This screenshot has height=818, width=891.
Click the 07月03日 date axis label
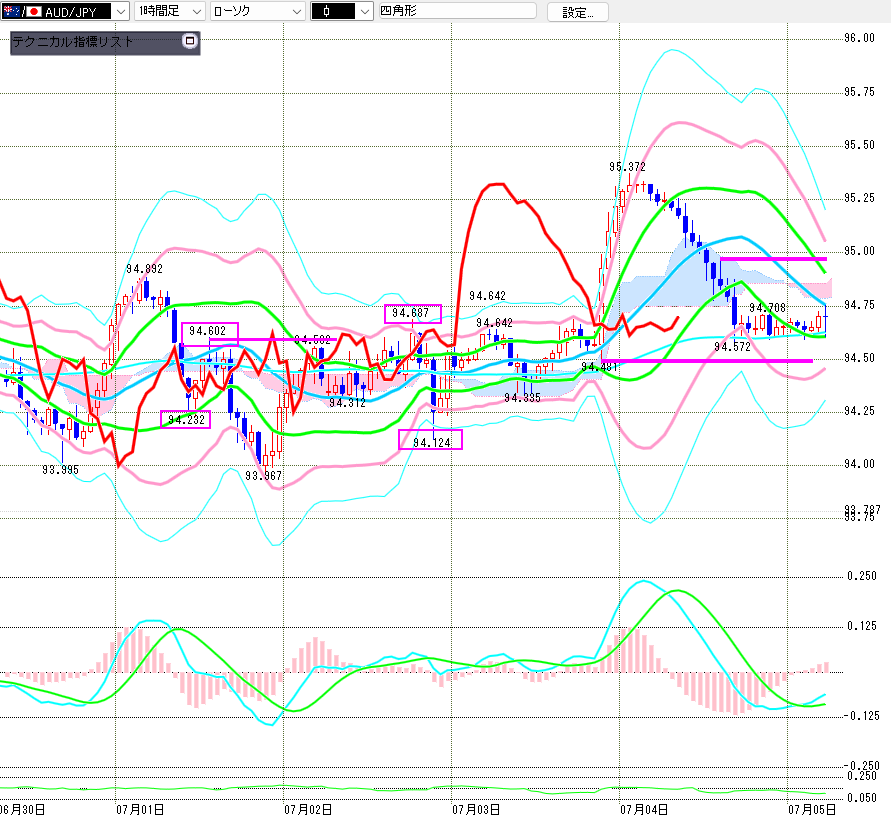pyautogui.click(x=476, y=809)
